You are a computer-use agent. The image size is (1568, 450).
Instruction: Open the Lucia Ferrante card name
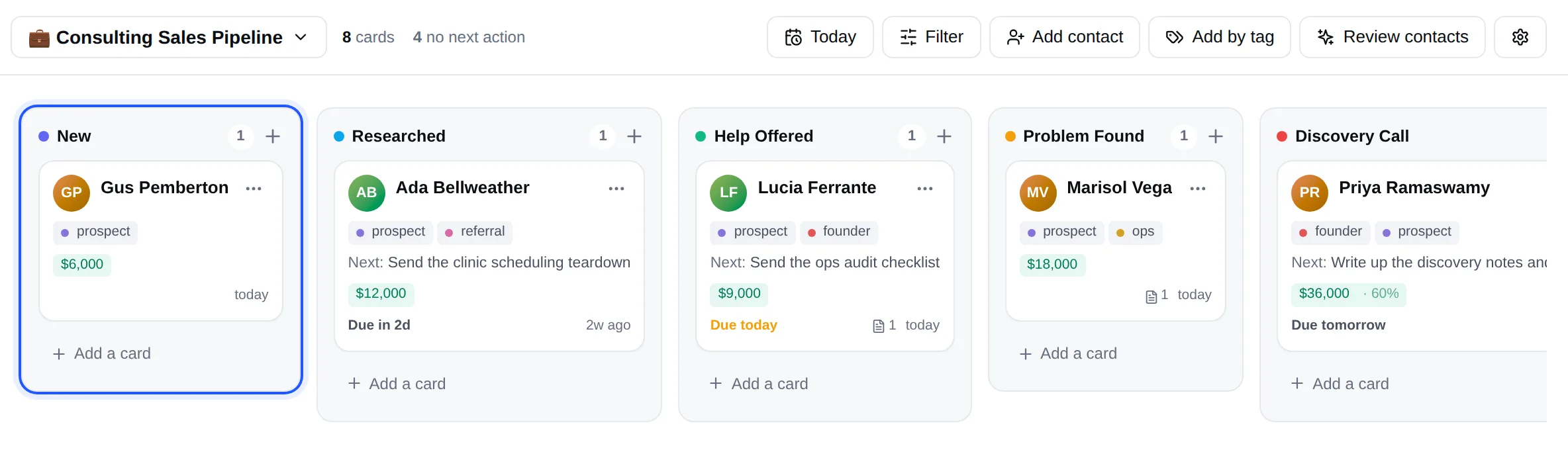click(817, 188)
